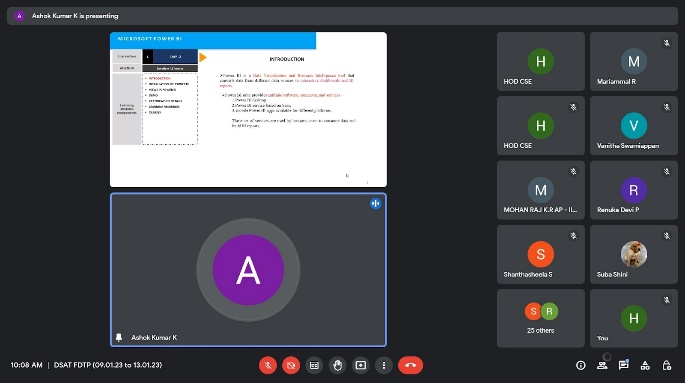The height and width of the screenshot is (383, 685).
Task: Open host controls lock icon
Action: point(667,365)
